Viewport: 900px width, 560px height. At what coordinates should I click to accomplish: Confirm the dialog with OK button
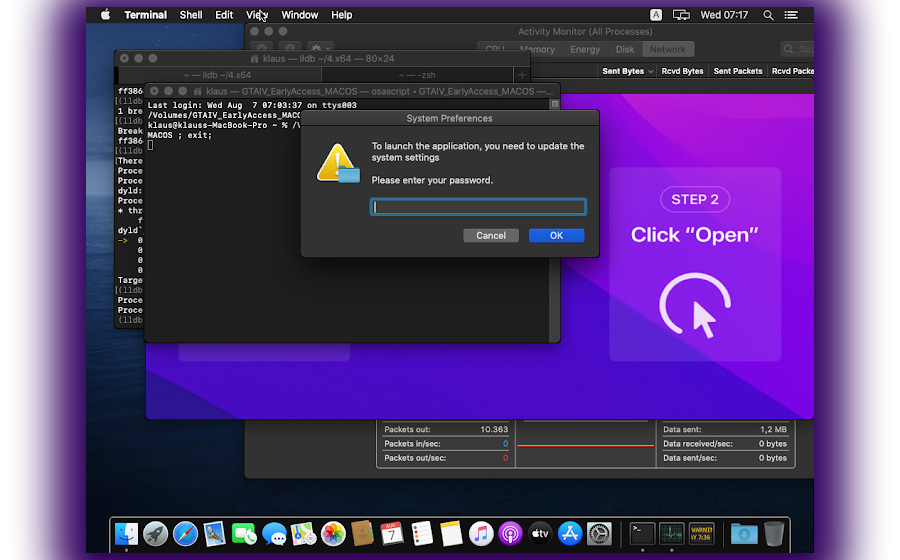(x=556, y=236)
